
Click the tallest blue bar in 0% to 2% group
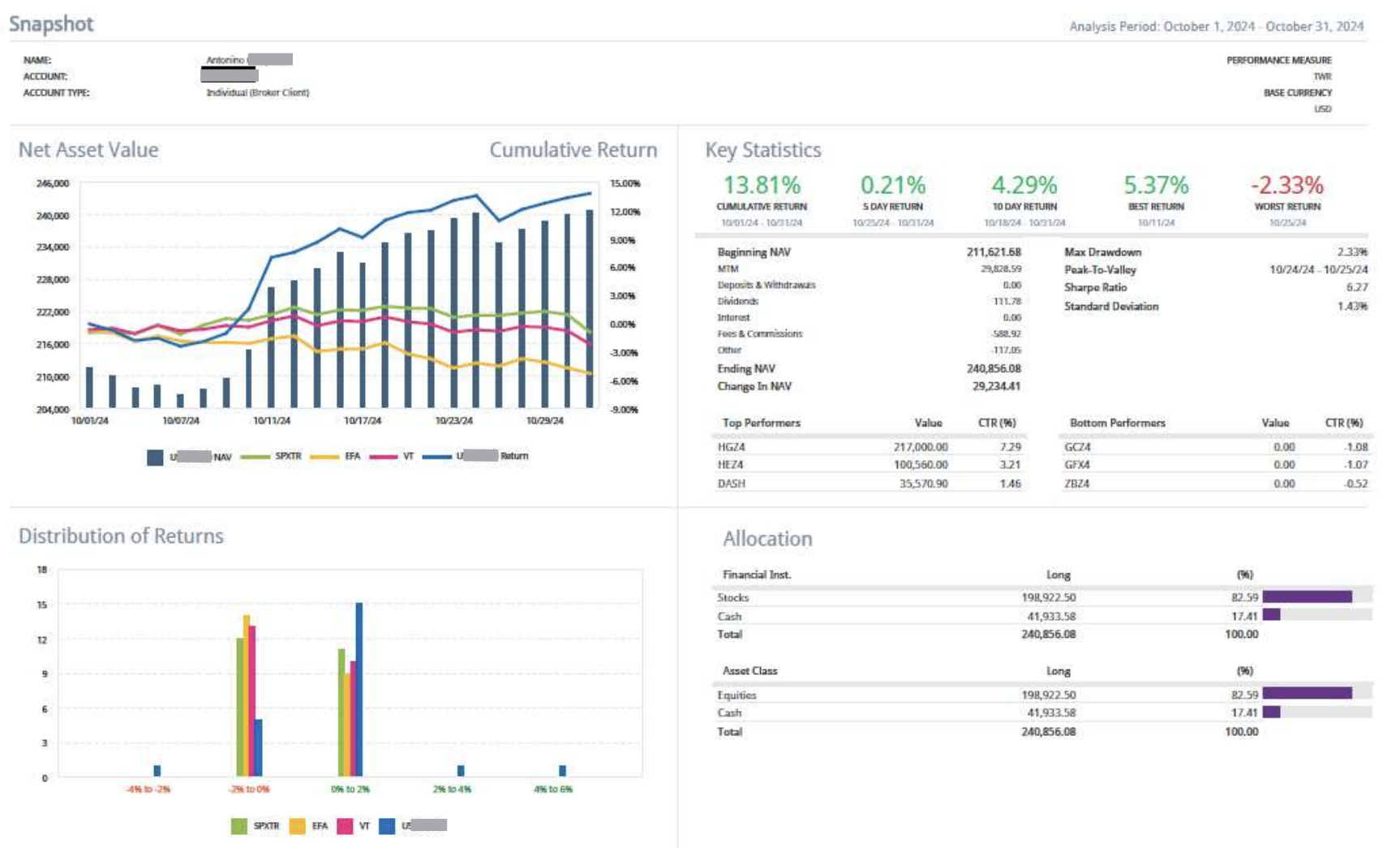[x=359, y=688]
